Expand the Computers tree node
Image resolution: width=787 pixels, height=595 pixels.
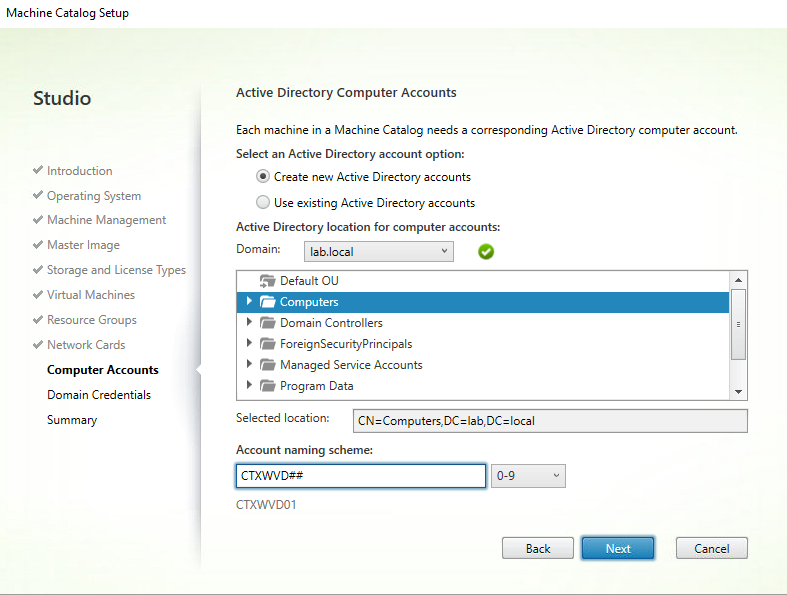click(249, 301)
